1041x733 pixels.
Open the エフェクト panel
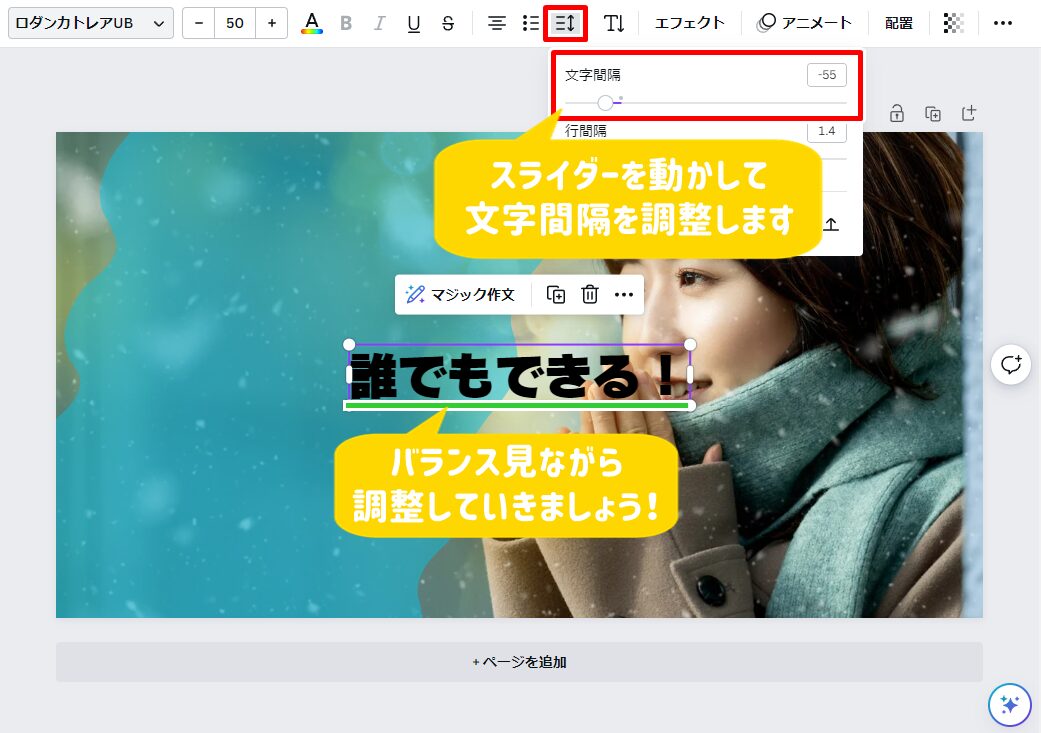690,23
